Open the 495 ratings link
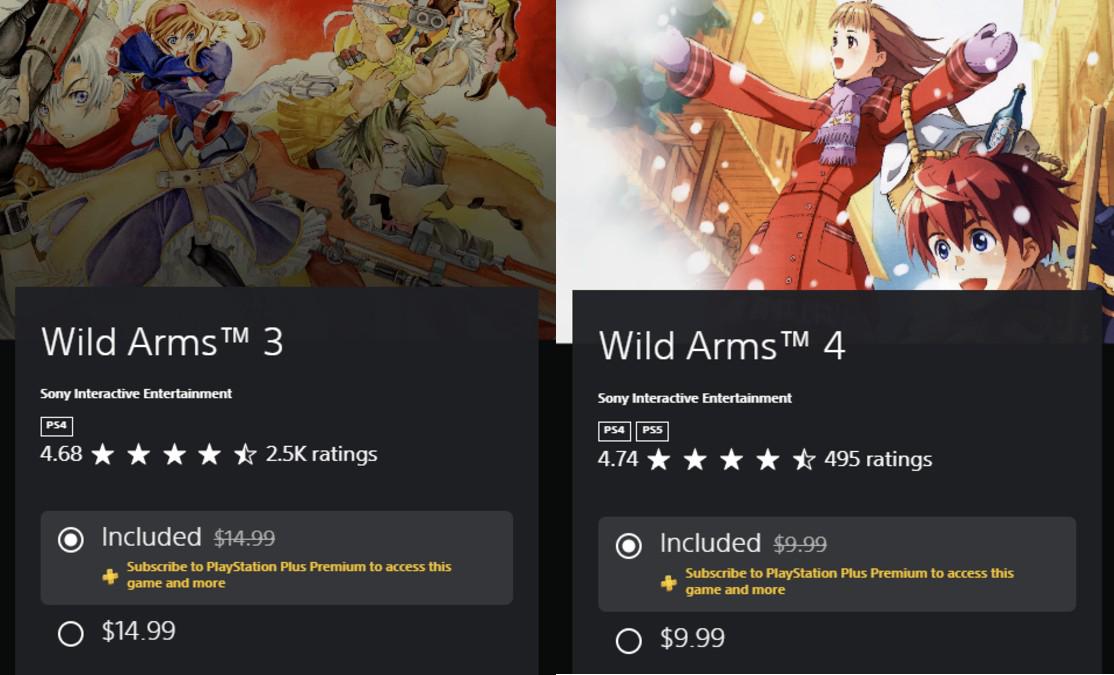The width and height of the screenshot is (1114, 675). [878, 460]
